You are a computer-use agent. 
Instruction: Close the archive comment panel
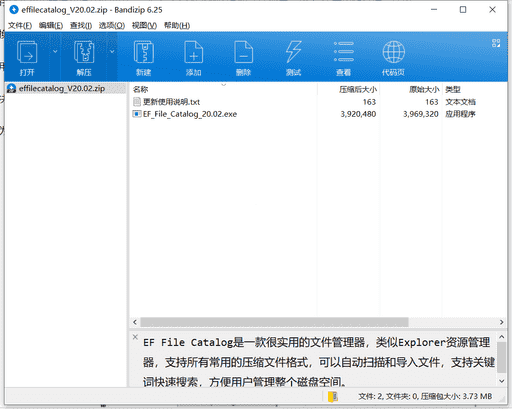click(x=135, y=337)
